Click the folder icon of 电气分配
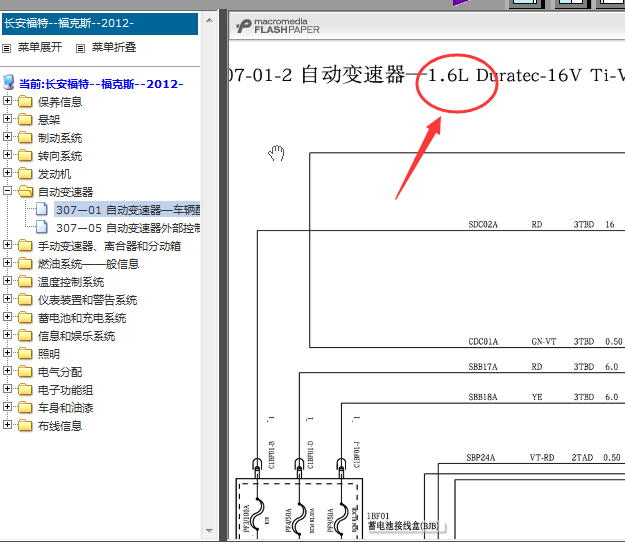Image resolution: width=625 pixels, height=542 pixels. pyautogui.click(x=25, y=371)
